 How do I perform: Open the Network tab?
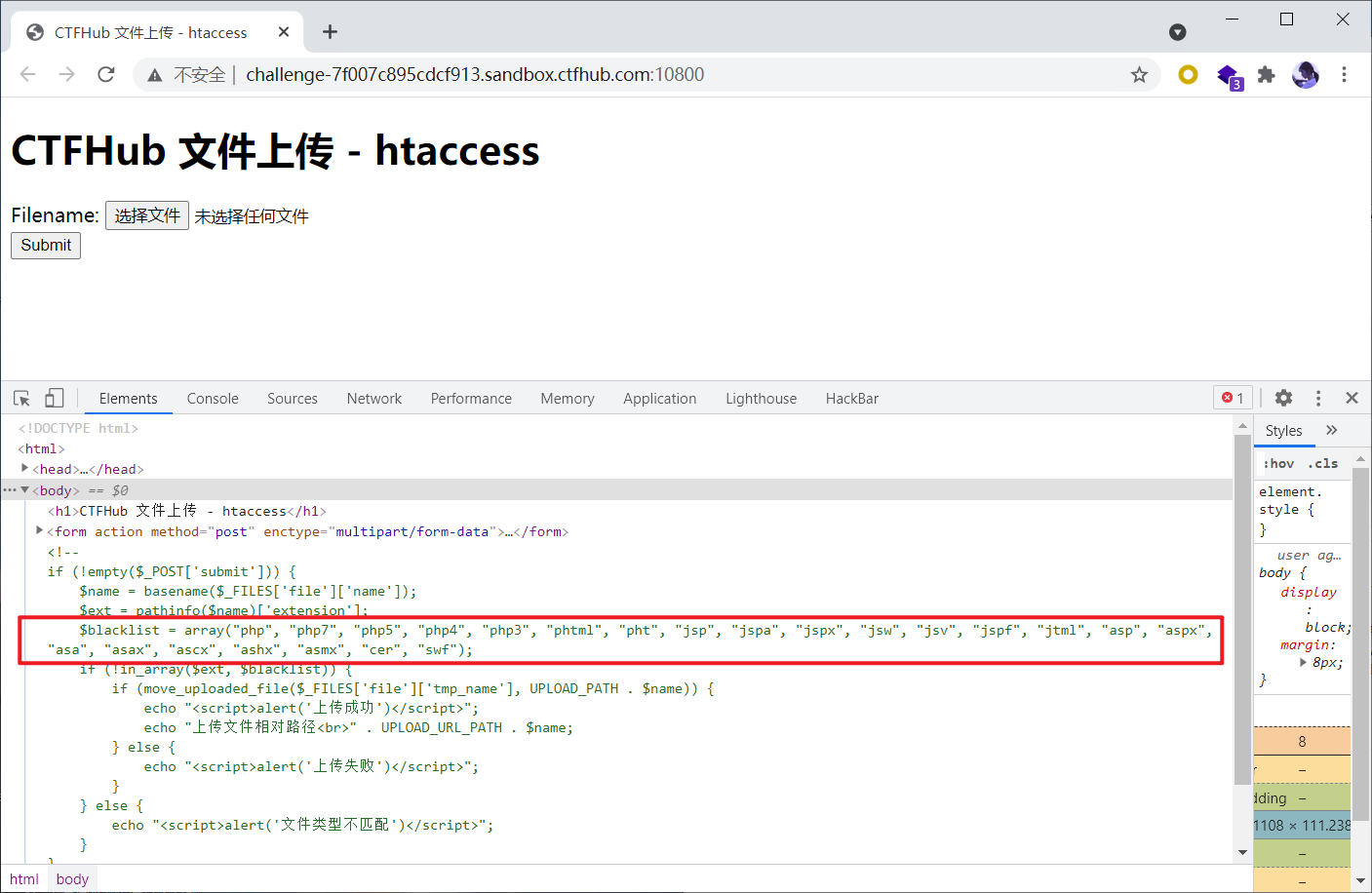374,399
